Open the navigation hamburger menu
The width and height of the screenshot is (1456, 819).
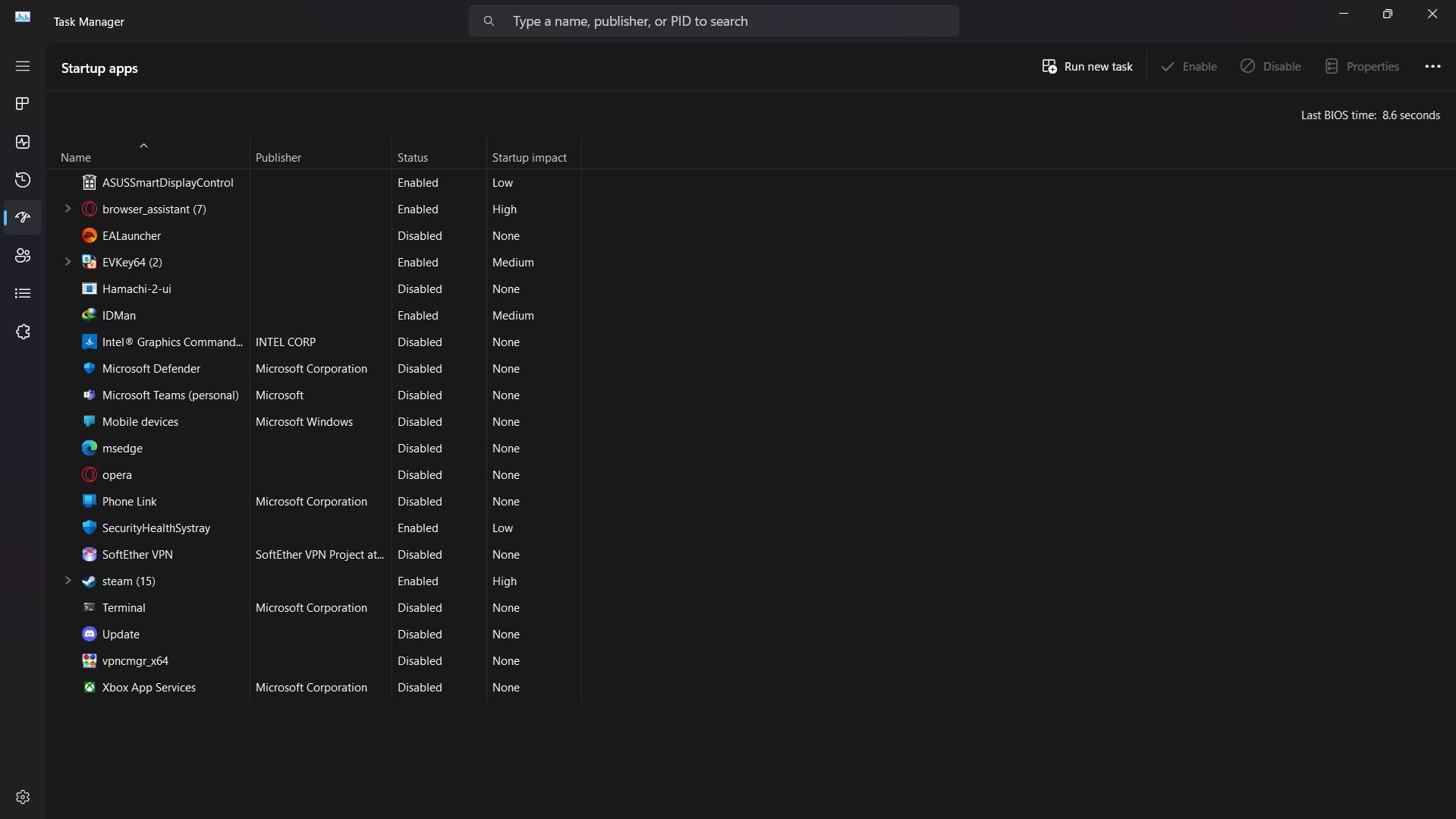(x=23, y=66)
